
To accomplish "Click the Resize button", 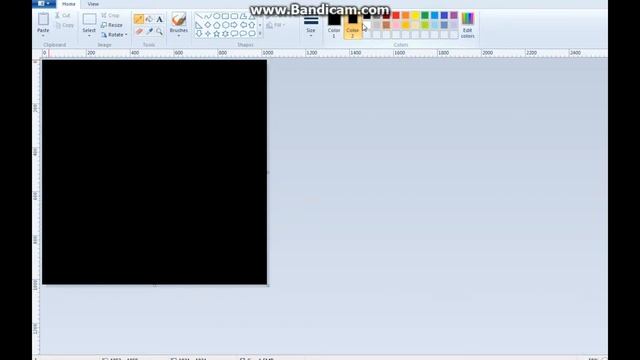I will [112, 25].
